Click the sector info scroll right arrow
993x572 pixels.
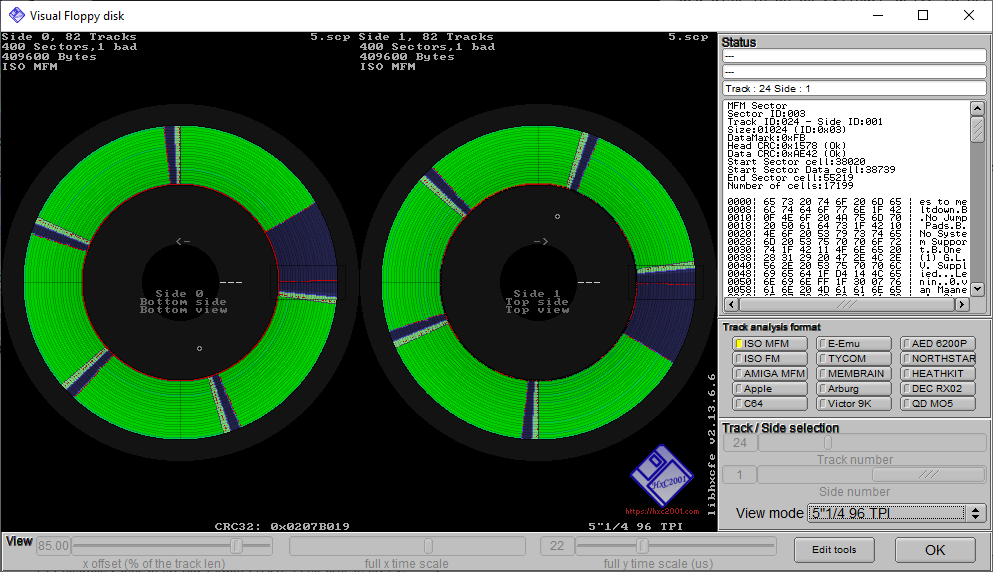tap(962, 305)
